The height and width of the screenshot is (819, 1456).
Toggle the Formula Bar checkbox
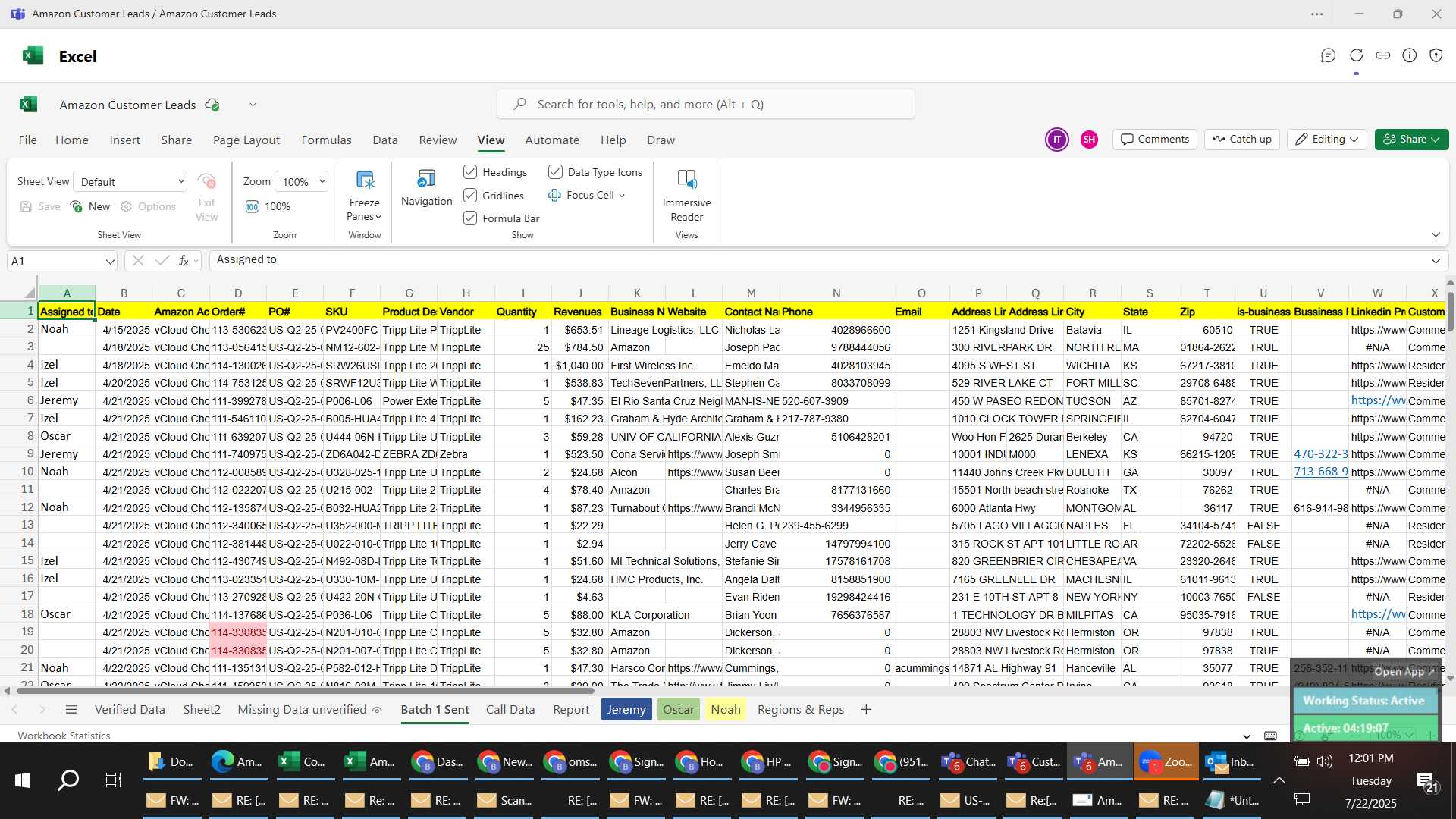pyautogui.click(x=470, y=218)
